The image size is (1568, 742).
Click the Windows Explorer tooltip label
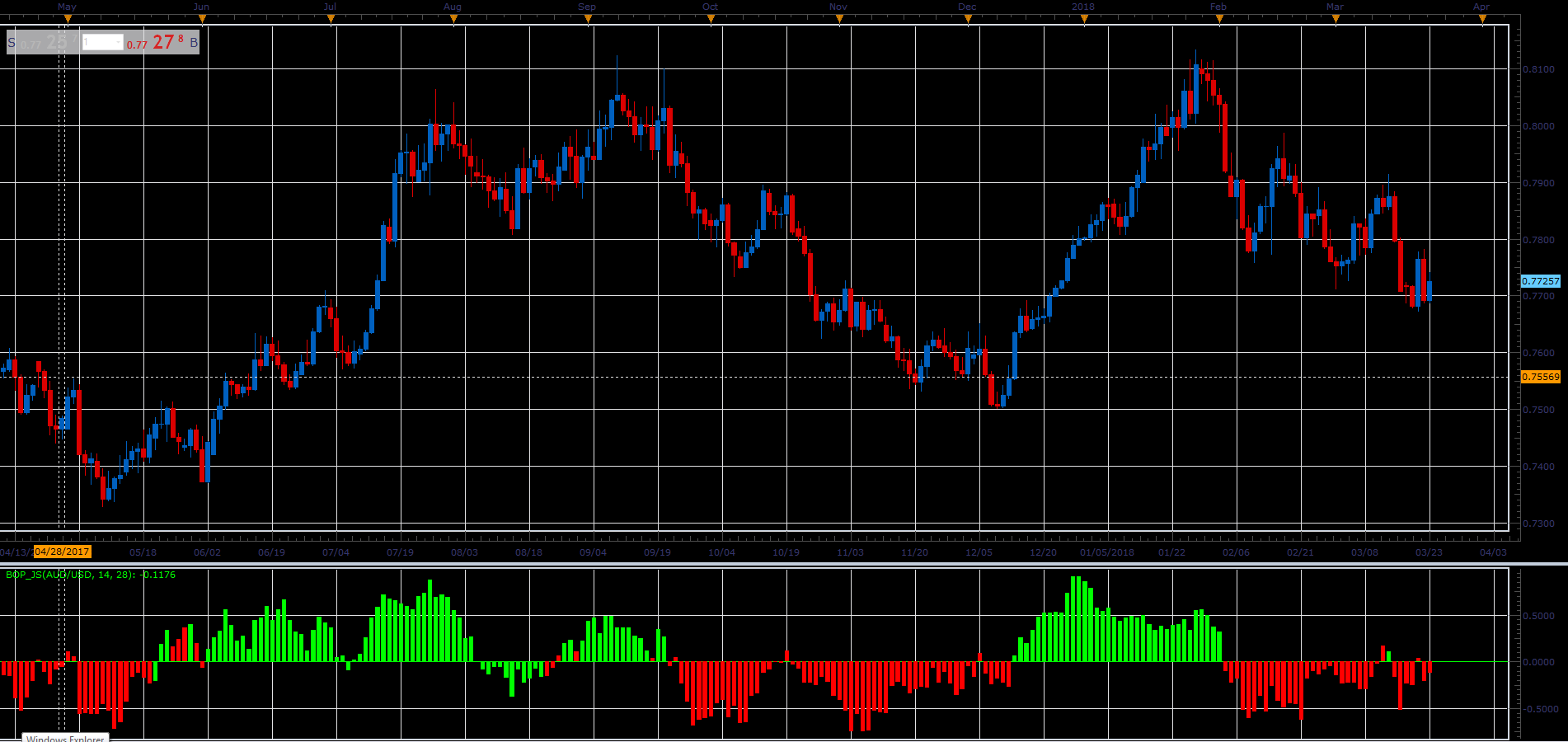(65, 738)
